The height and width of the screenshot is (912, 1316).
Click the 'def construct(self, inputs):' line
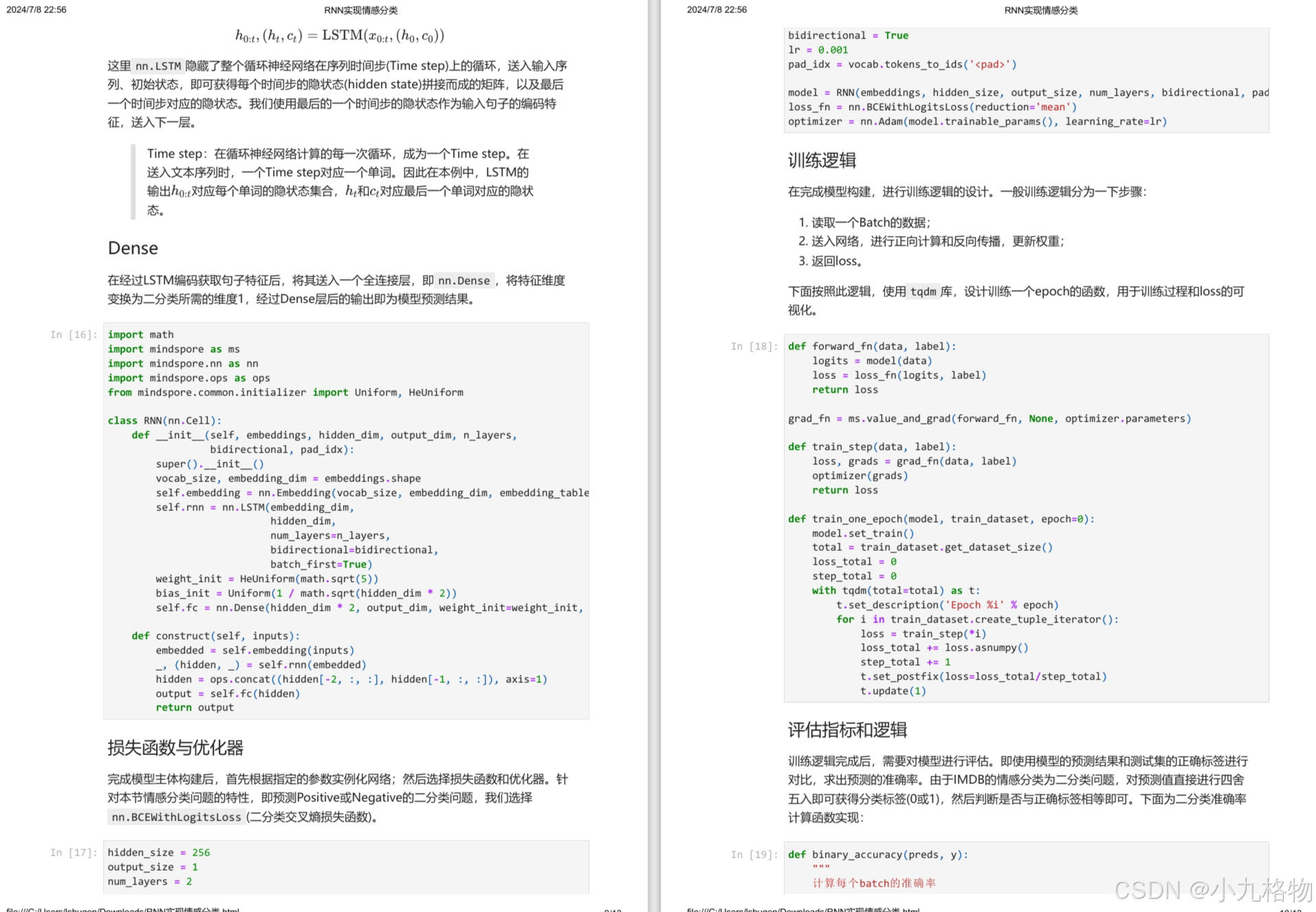coord(216,636)
